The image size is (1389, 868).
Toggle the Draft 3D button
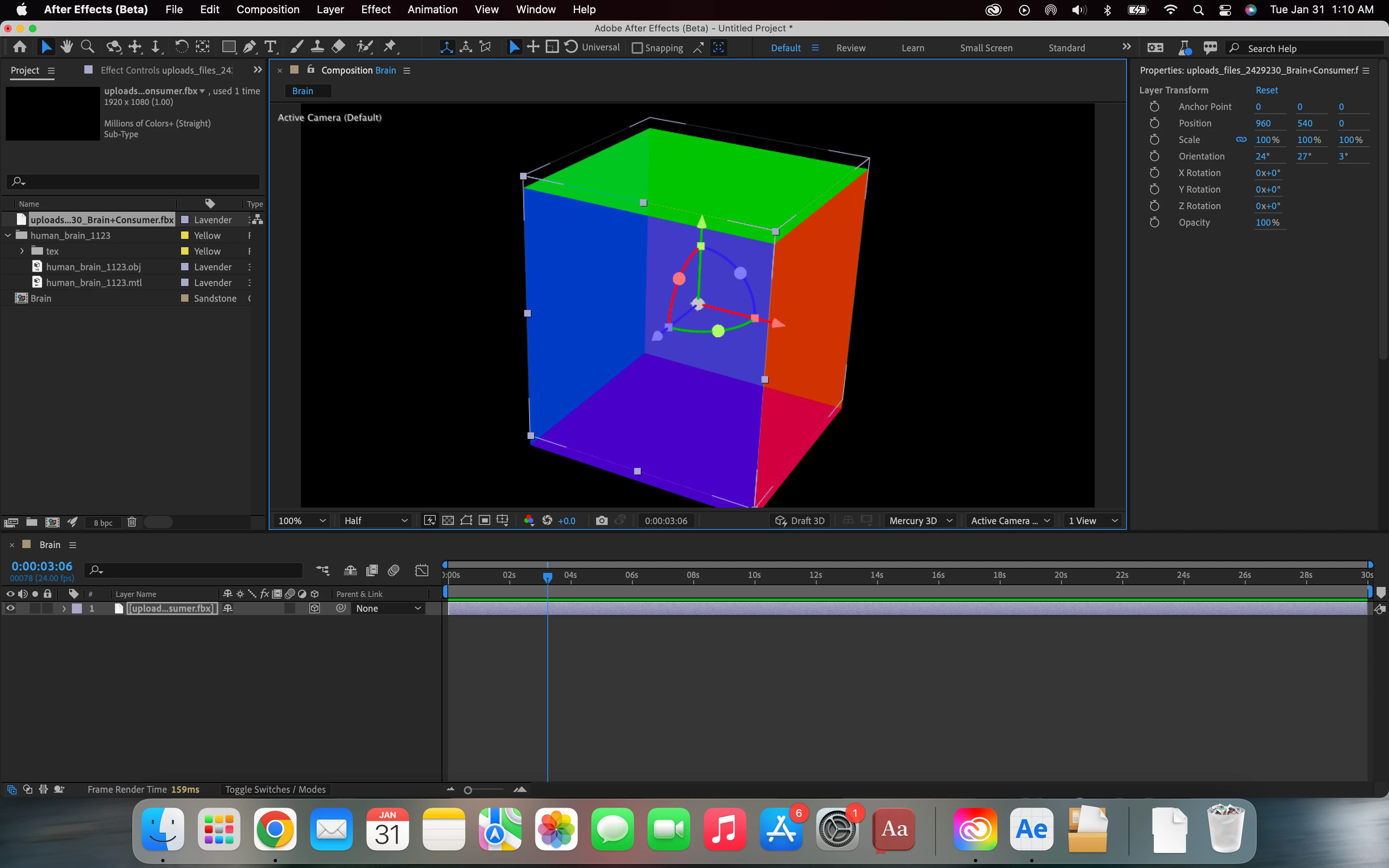tap(800, 521)
